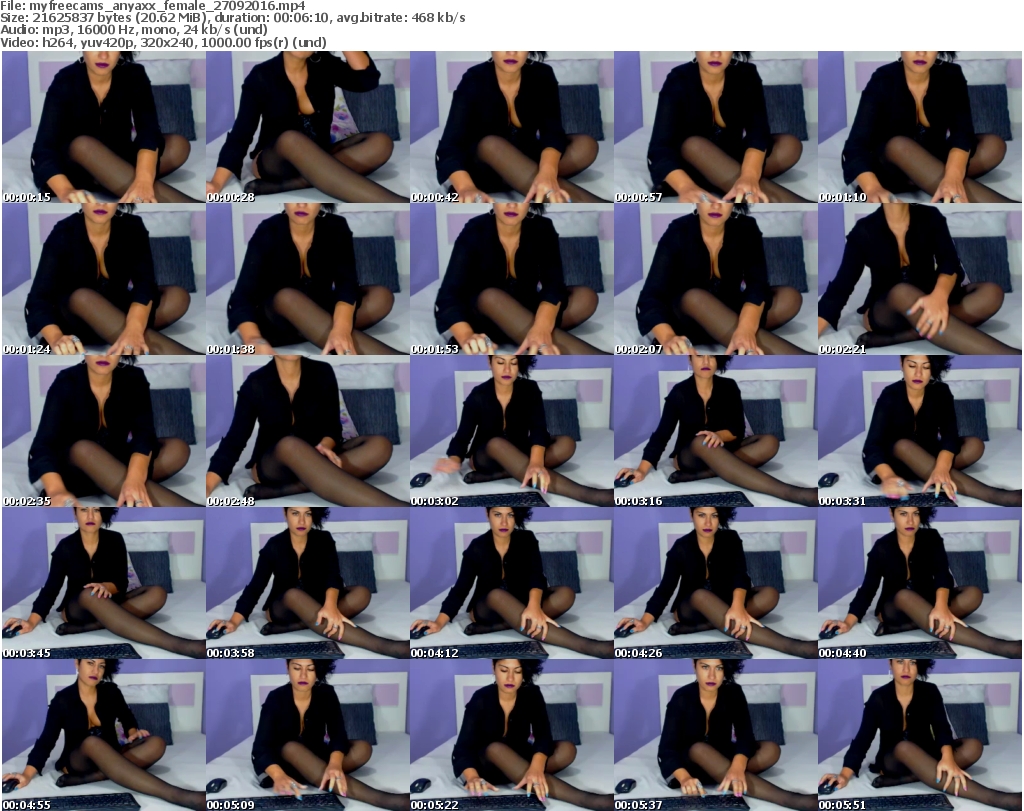
Task: Choose the 00:04:12 video frame
Action: pyautogui.click(x=511, y=582)
